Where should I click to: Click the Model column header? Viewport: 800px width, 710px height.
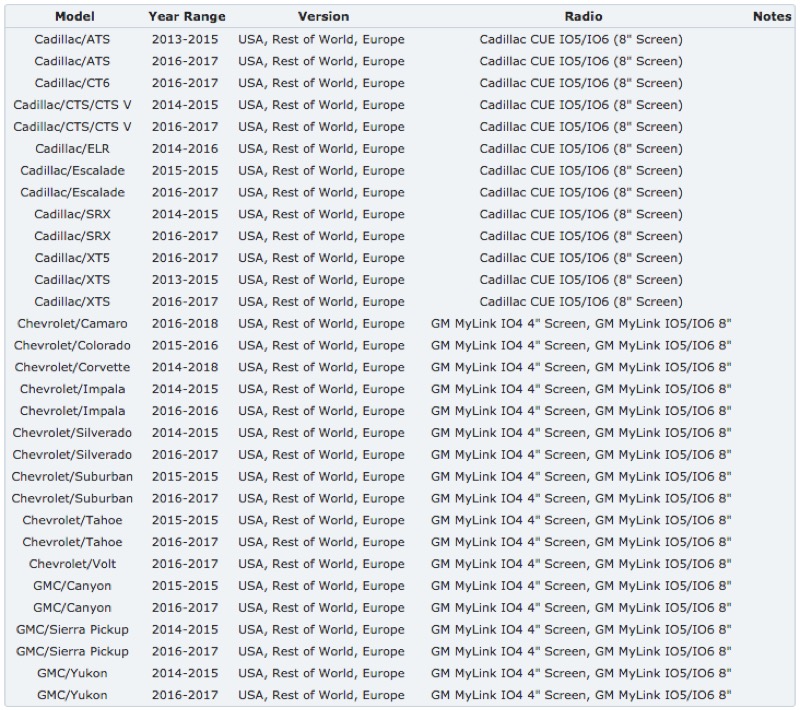point(74,17)
